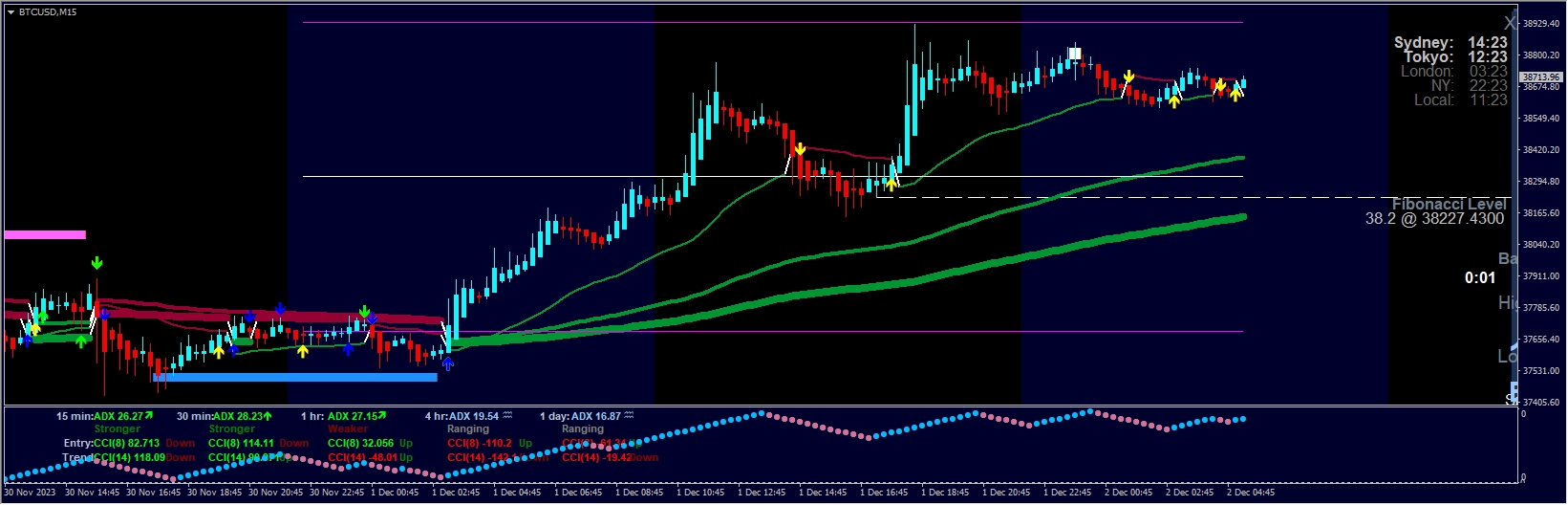Screen dimensions: 1568x505
Task: Click the blue horizontal support bar
Action: click(x=294, y=377)
